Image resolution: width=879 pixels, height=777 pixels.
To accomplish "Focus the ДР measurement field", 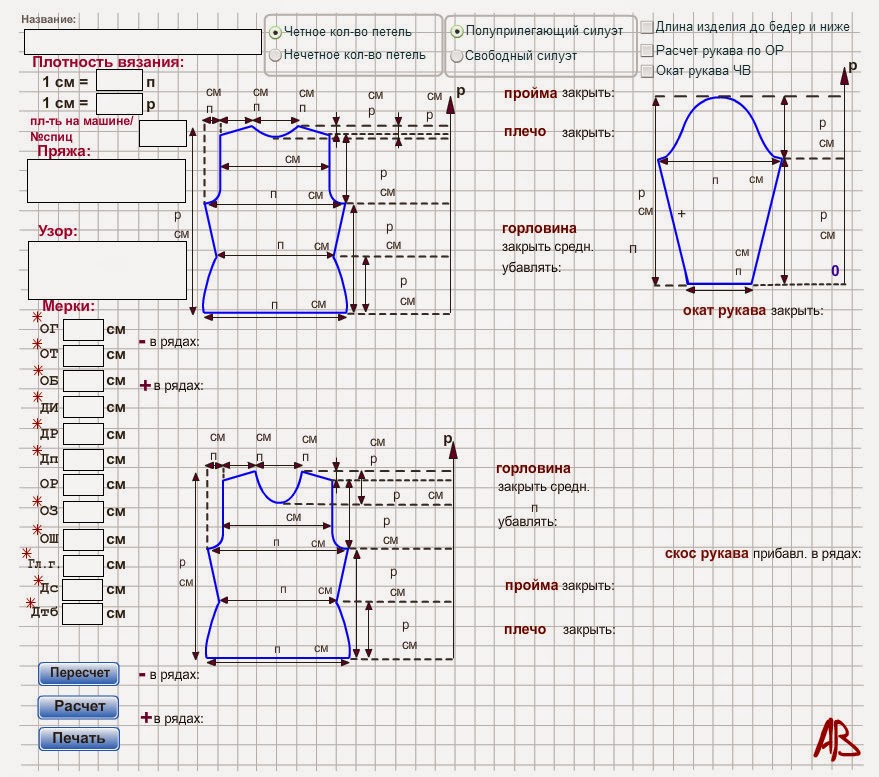I will click(x=83, y=434).
